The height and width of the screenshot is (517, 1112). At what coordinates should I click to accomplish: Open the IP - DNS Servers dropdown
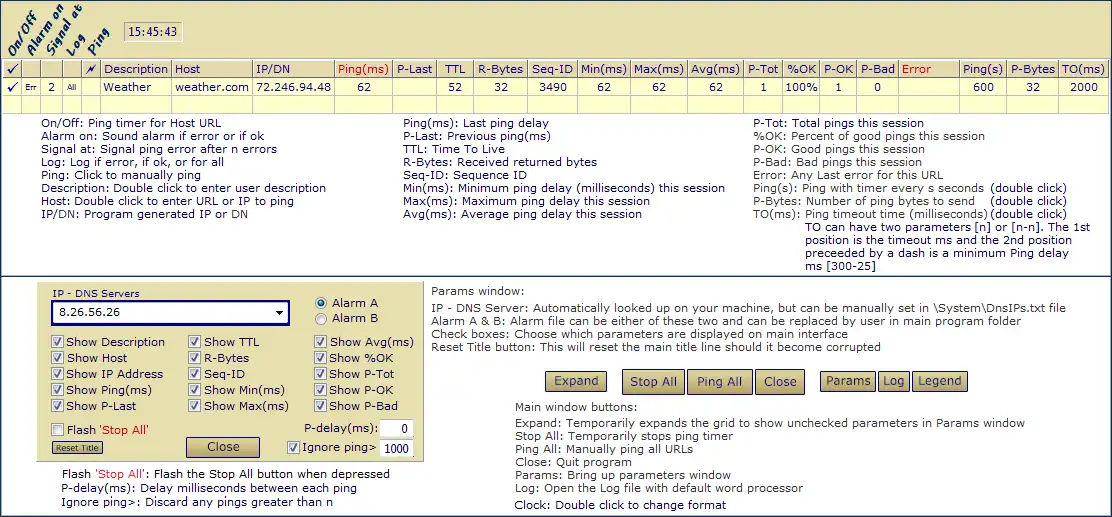(x=281, y=313)
